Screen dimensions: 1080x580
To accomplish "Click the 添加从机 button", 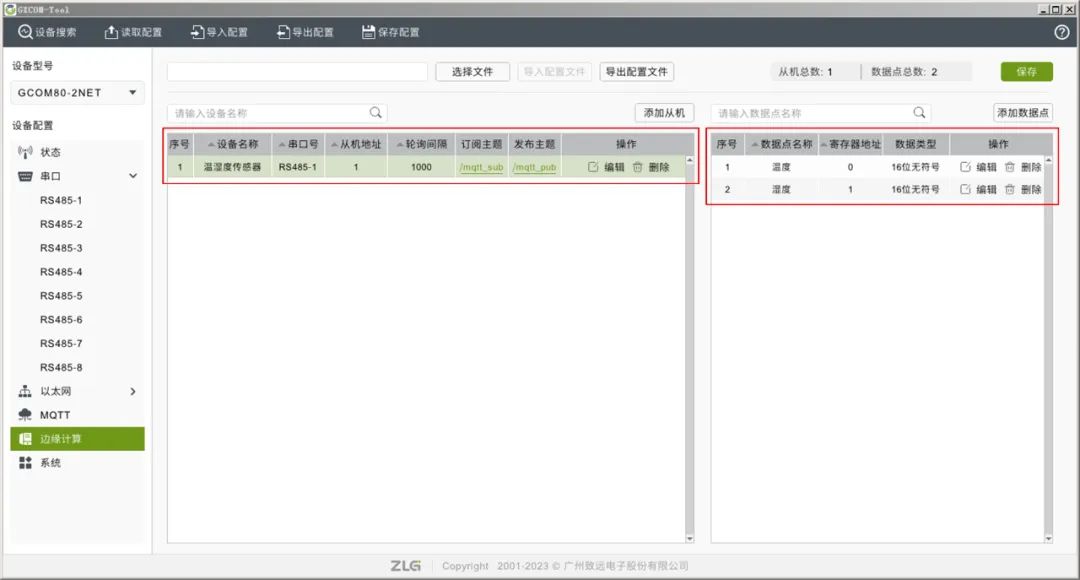I will (664, 113).
